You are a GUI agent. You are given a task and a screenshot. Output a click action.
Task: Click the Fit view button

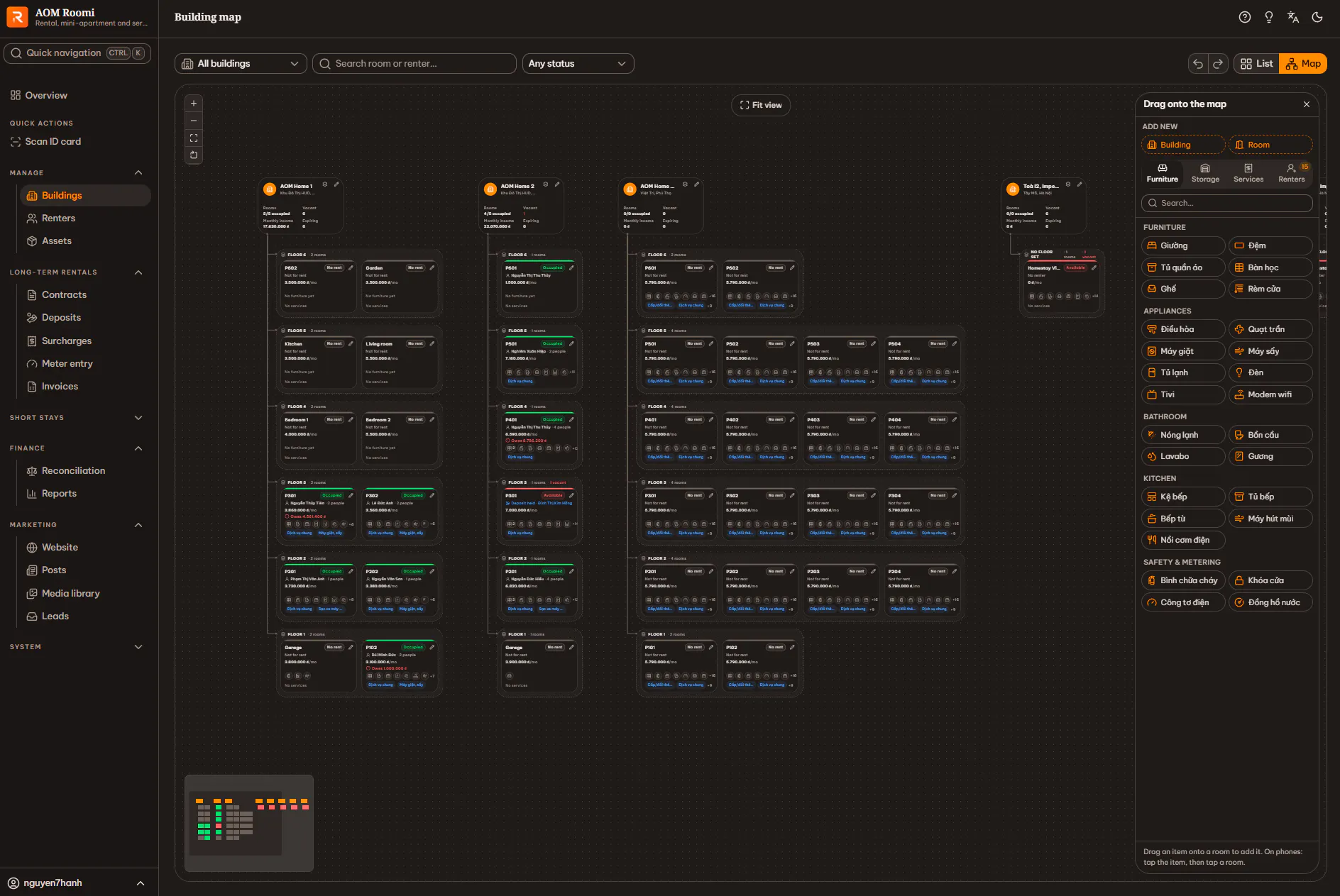[761, 105]
